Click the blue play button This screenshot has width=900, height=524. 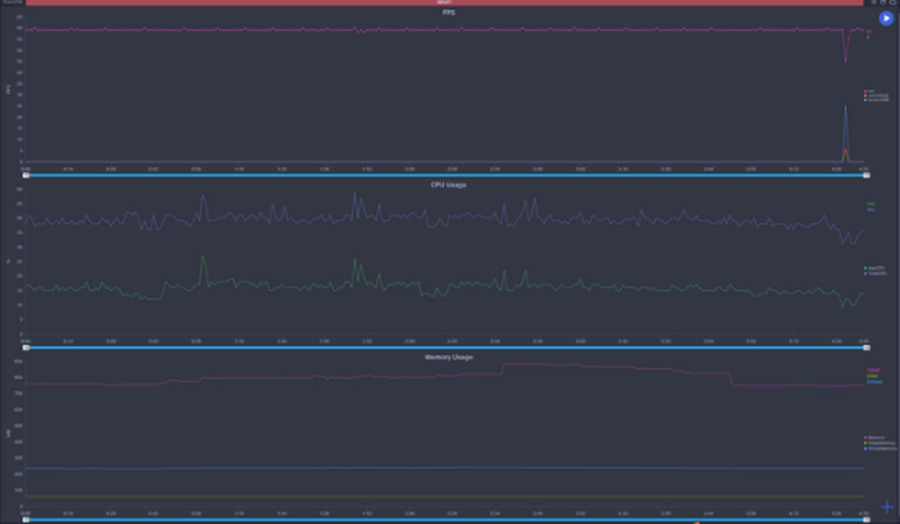coord(886,18)
